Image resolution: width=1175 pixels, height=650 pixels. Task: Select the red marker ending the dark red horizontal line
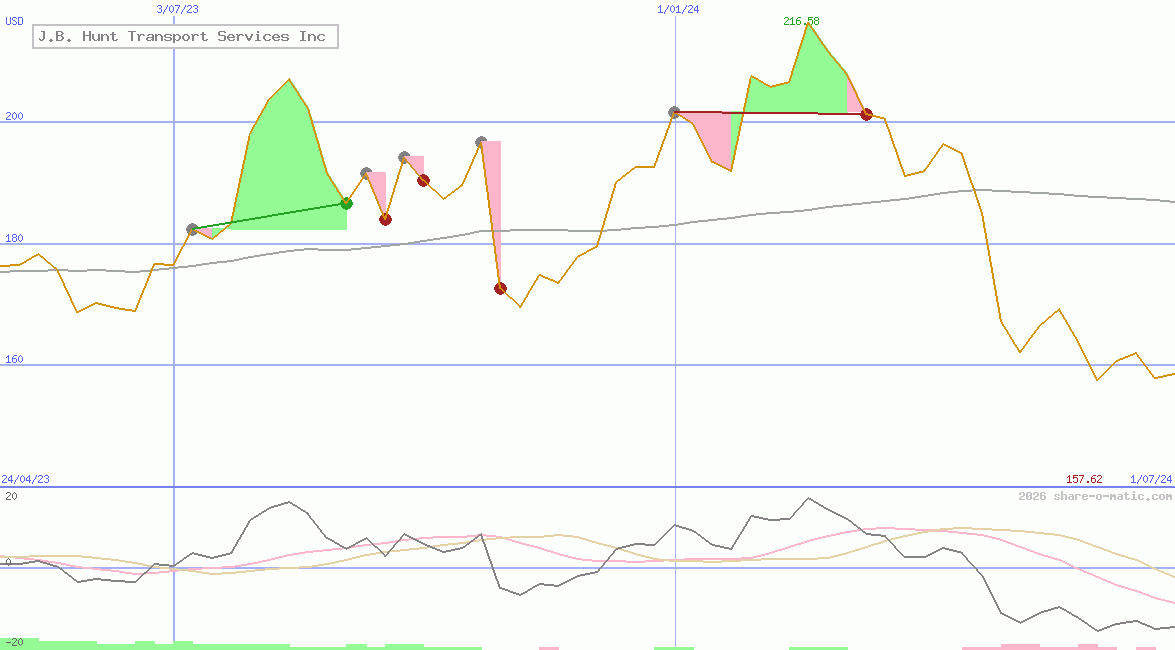point(866,115)
